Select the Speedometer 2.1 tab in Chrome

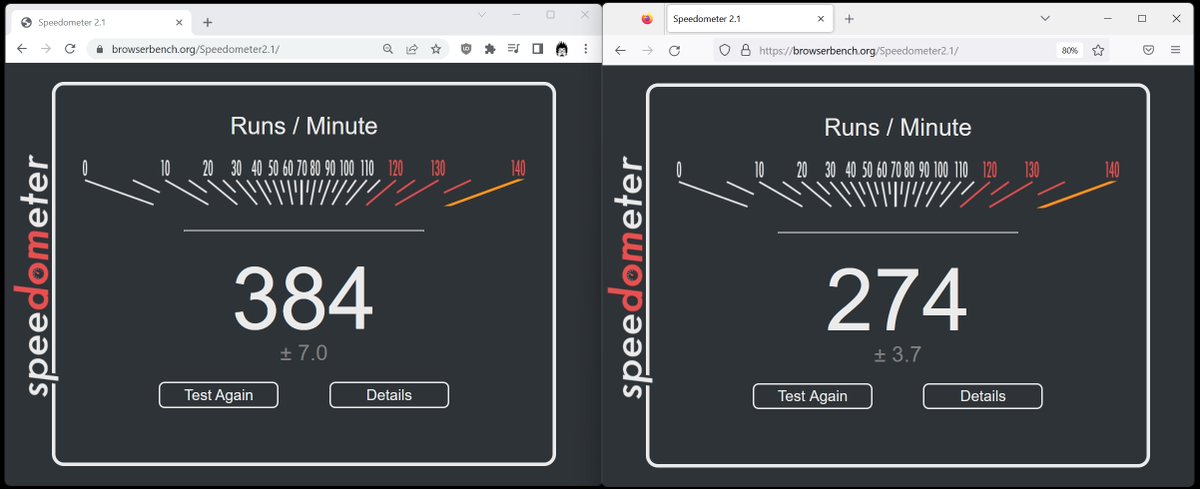coord(101,22)
